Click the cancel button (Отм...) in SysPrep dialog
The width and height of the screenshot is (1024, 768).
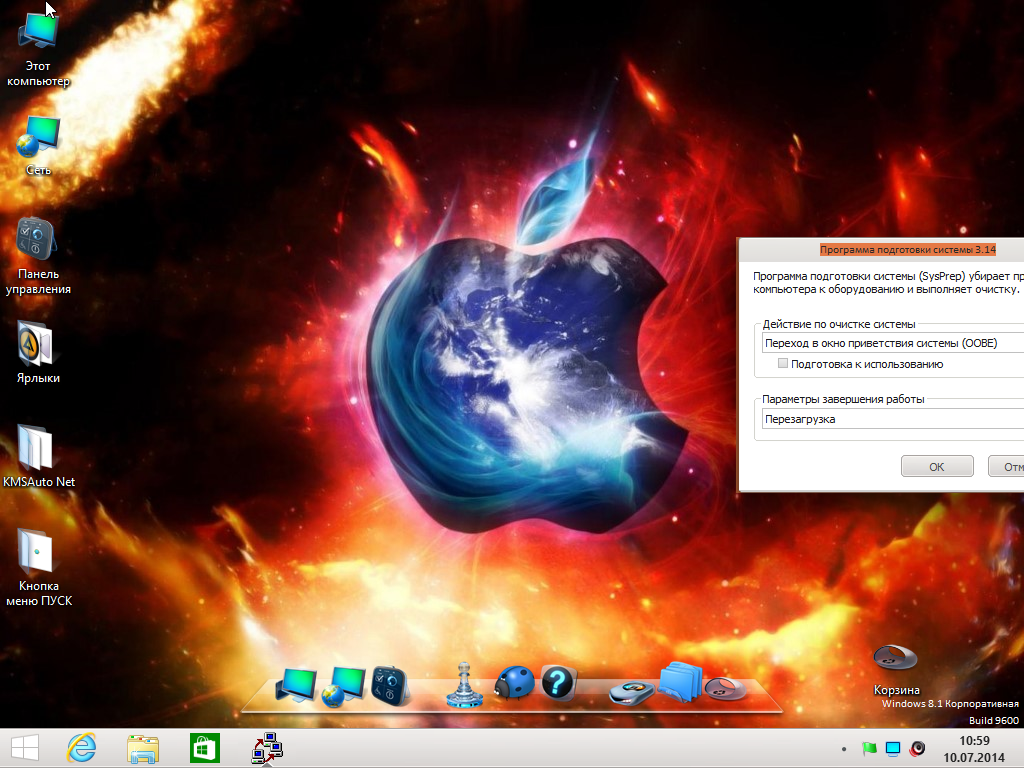pos(1006,466)
